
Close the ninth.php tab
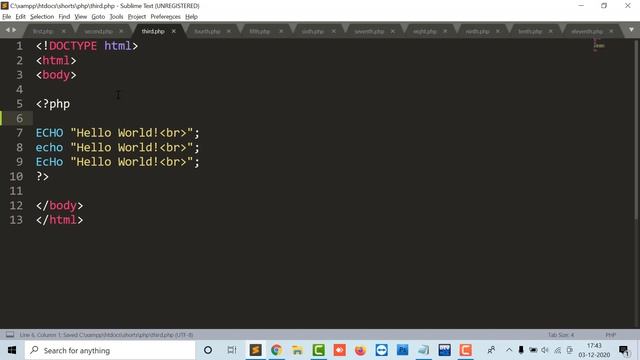(498, 31)
